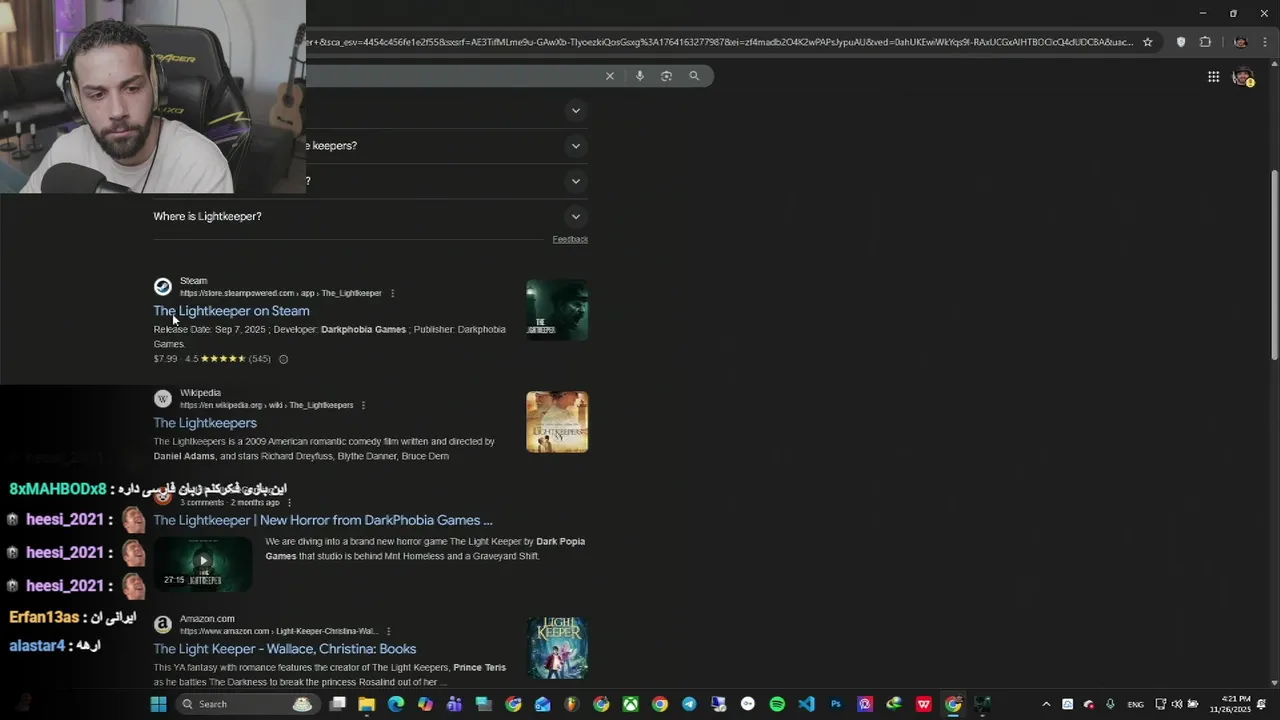Click the Feedback link
Viewport: 1280px width, 720px height.
point(570,239)
